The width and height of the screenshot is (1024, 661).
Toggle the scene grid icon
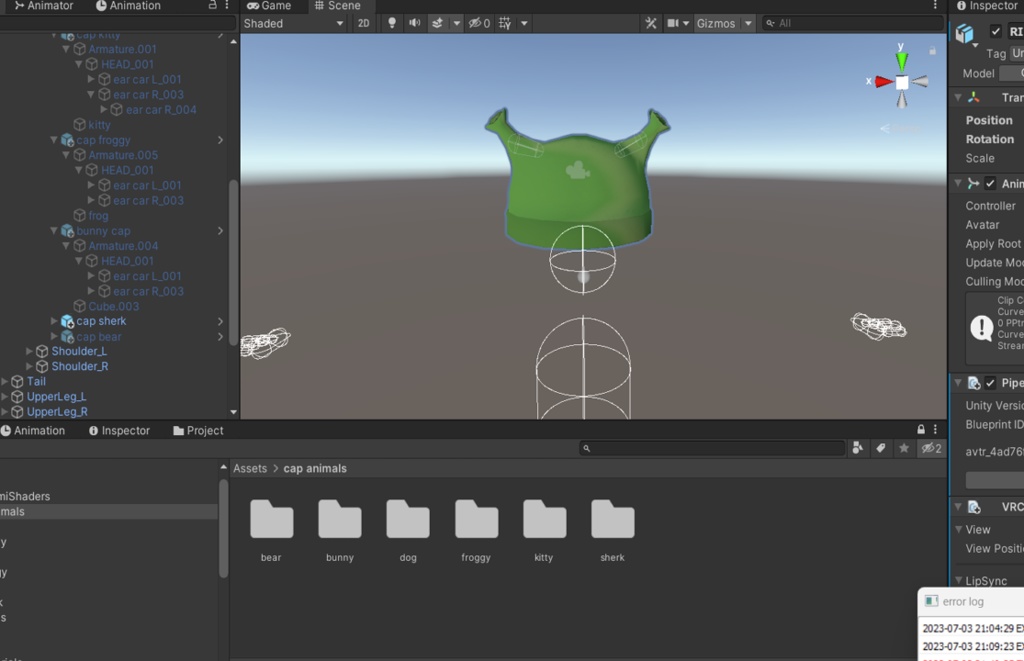click(x=505, y=23)
